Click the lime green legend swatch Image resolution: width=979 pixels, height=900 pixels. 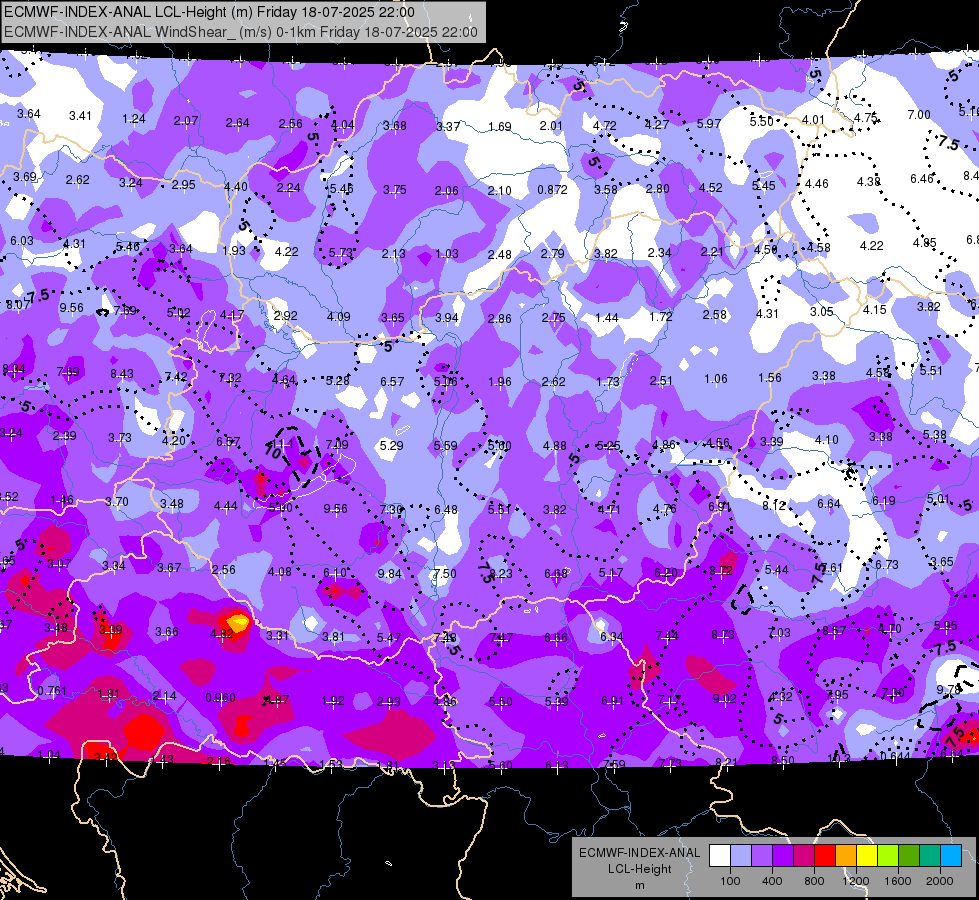coord(888,856)
